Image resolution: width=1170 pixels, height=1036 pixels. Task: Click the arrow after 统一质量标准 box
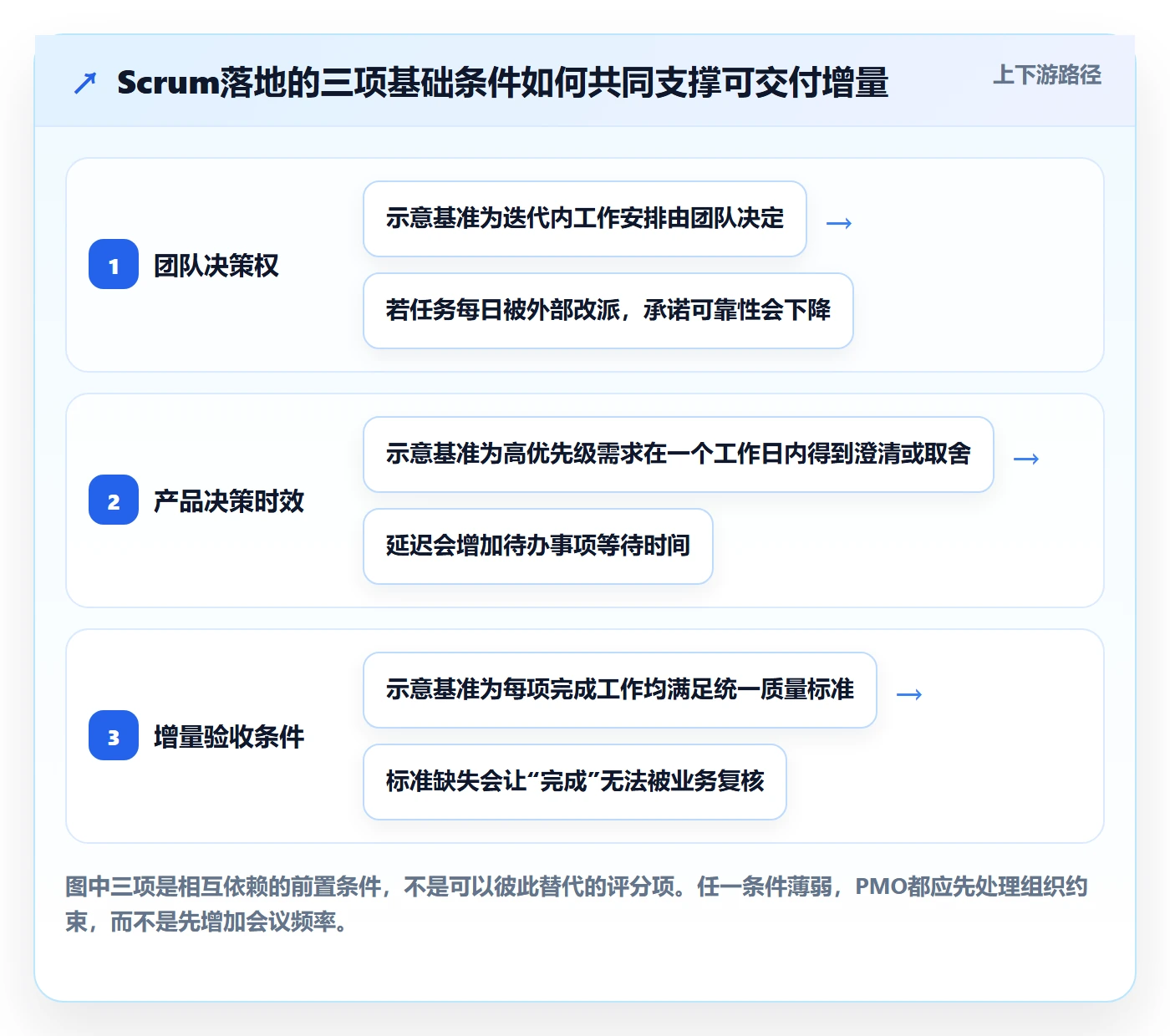(x=909, y=694)
